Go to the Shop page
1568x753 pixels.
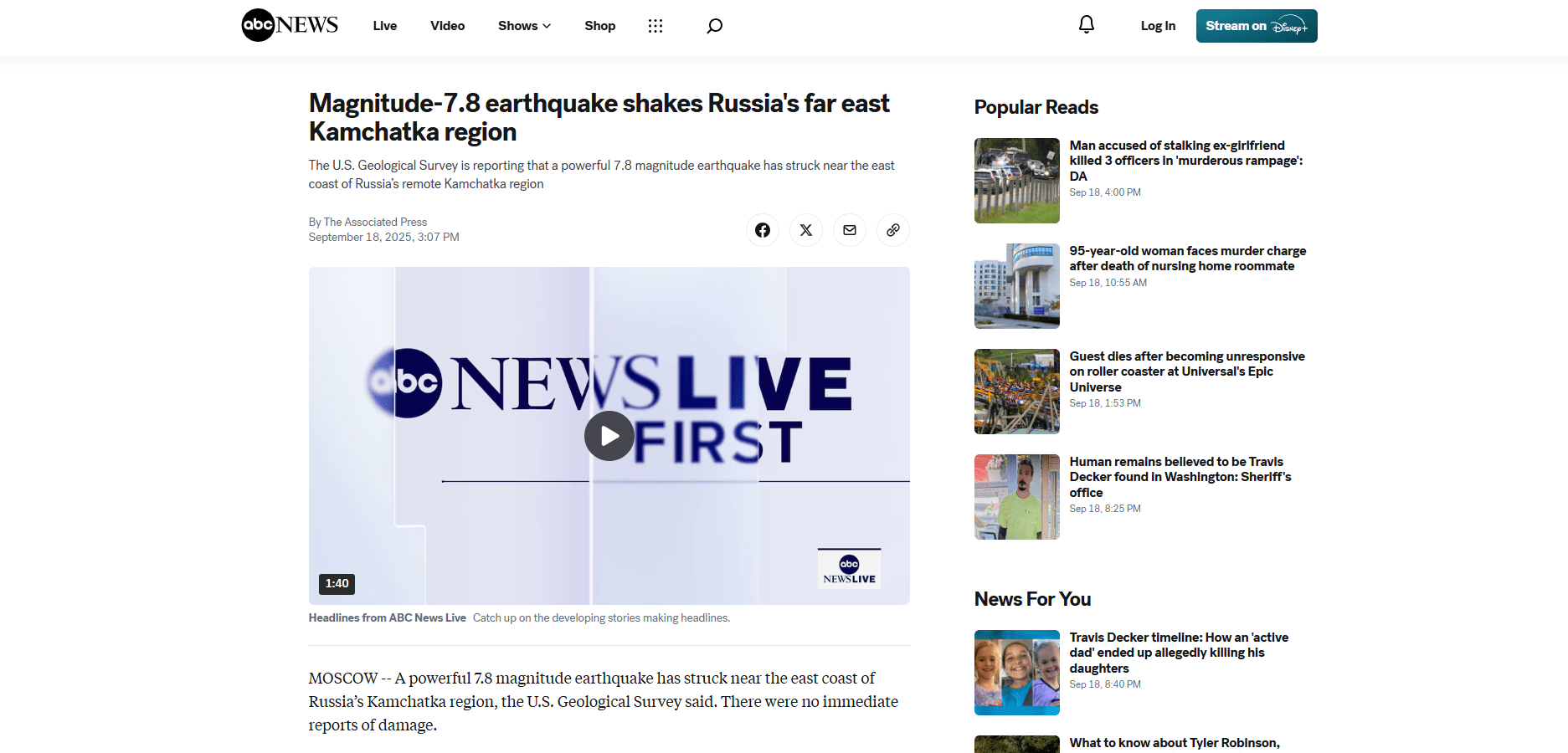600,26
